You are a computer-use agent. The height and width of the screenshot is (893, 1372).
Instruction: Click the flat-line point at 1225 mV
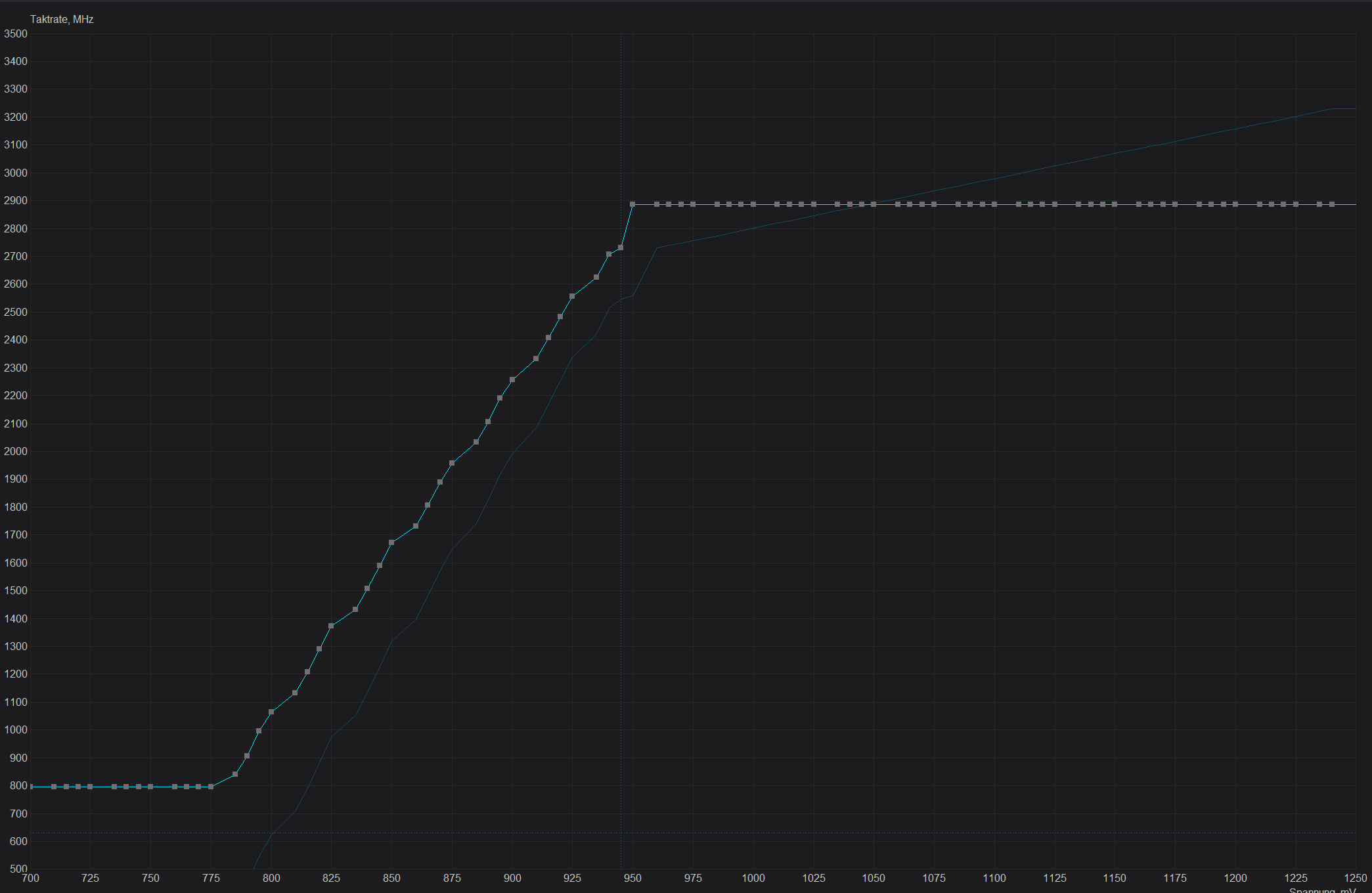pyautogui.click(x=1296, y=204)
